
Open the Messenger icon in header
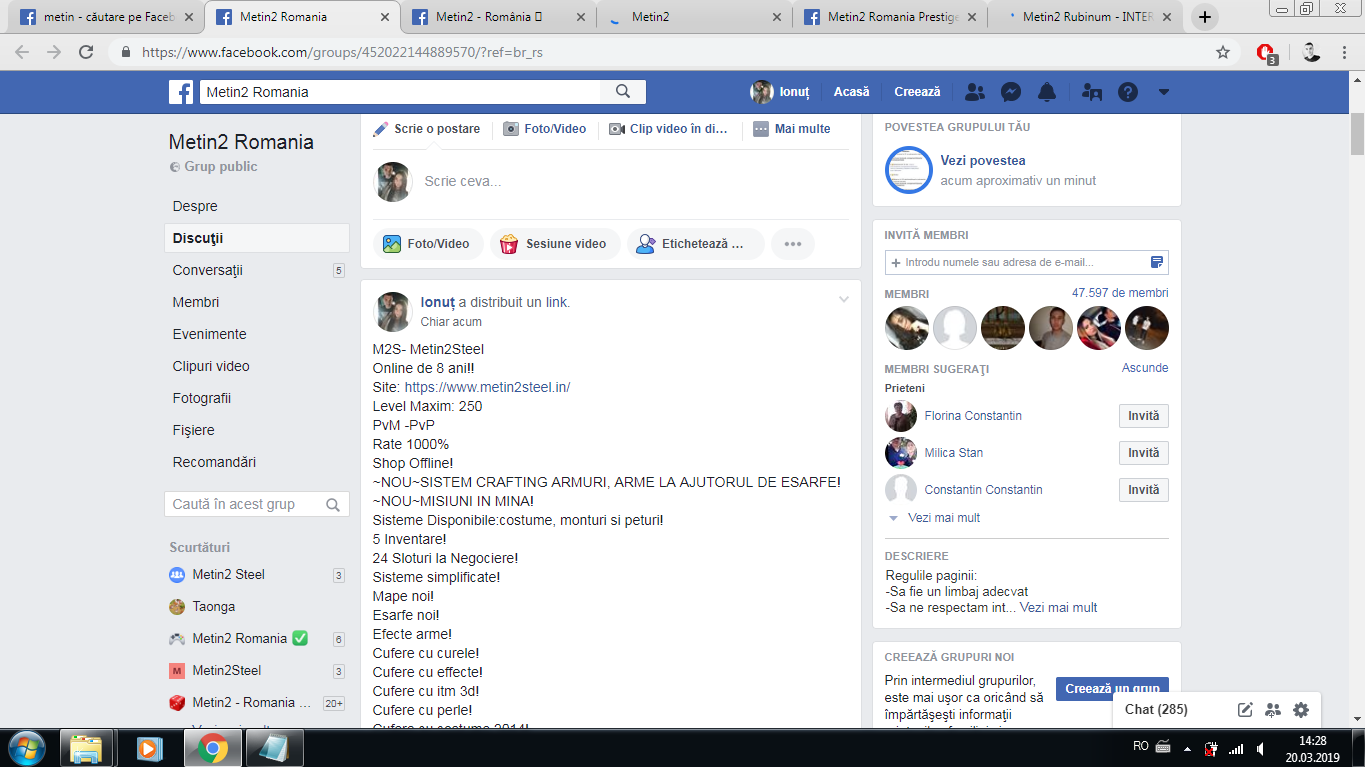tap(1011, 92)
